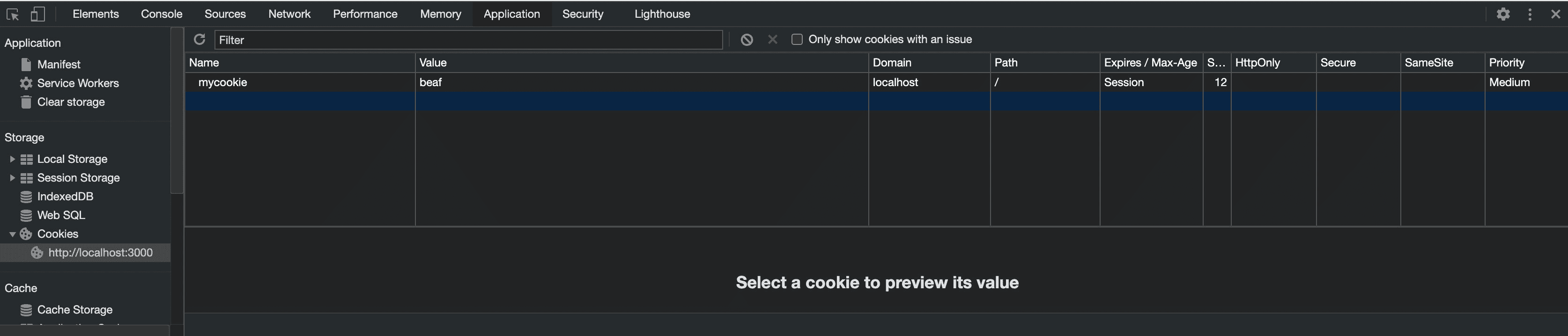Open DevTools settings gear
Screen dimensions: 1568x336
tap(1503, 14)
